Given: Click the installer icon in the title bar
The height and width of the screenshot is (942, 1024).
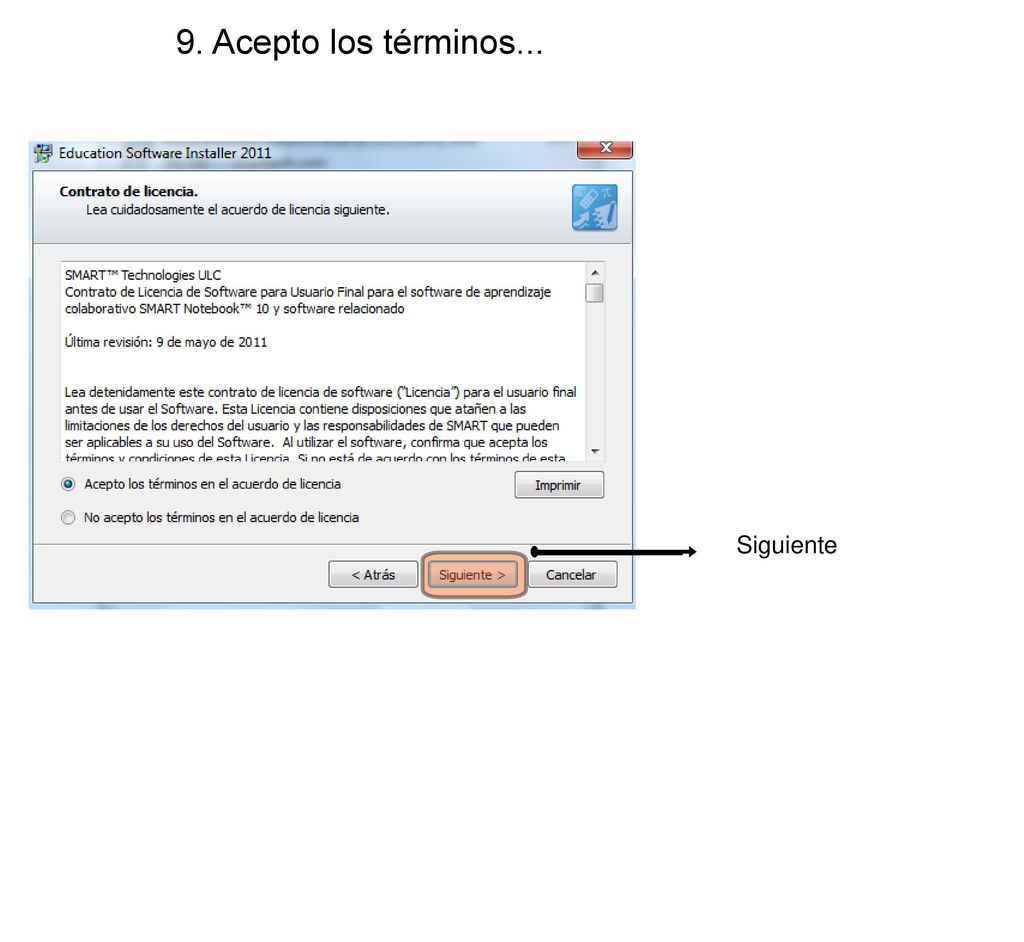Looking at the screenshot, I should [x=43, y=153].
